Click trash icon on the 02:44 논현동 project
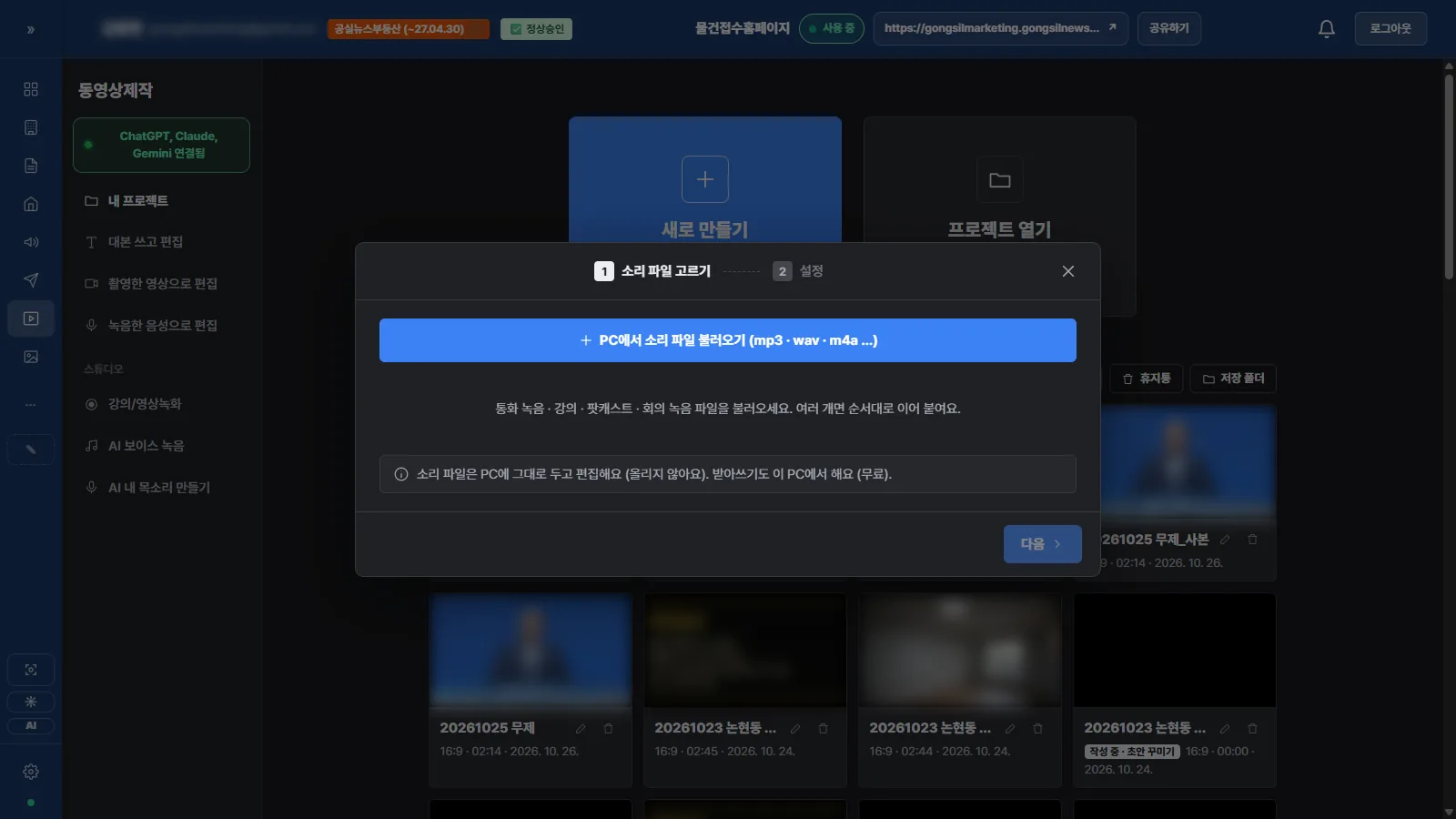This screenshot has height=819, width=1456. (1037, 729)
